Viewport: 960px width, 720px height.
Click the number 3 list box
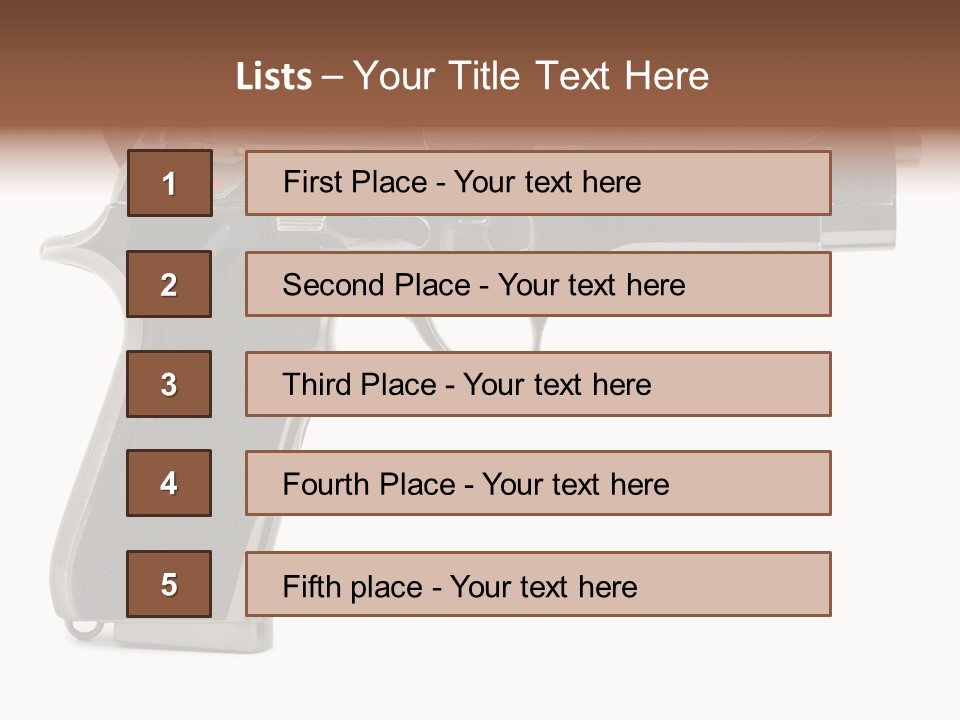(169, 384)
